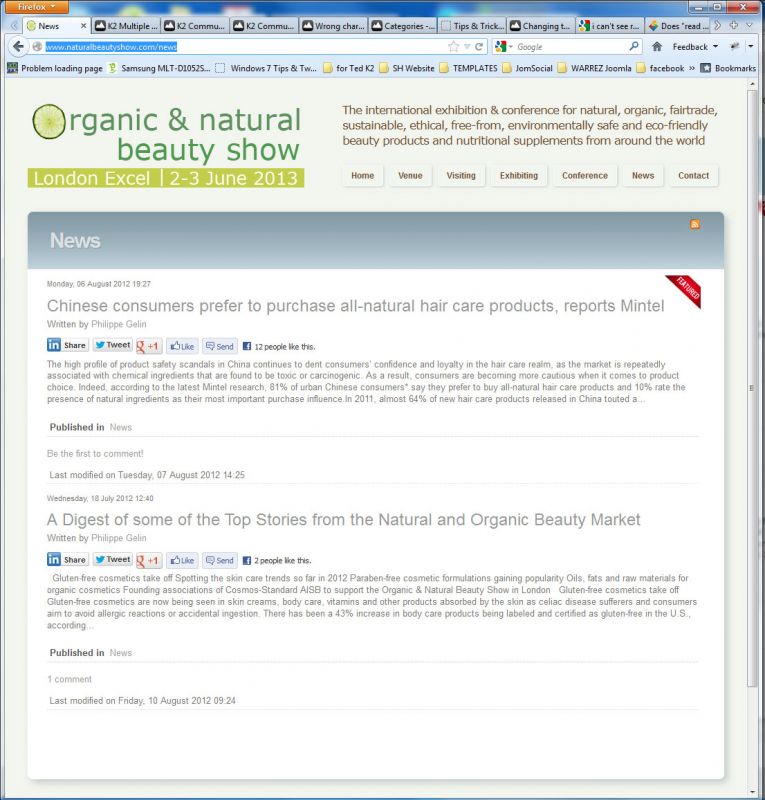Click the vertical page scrollbar

751,388
